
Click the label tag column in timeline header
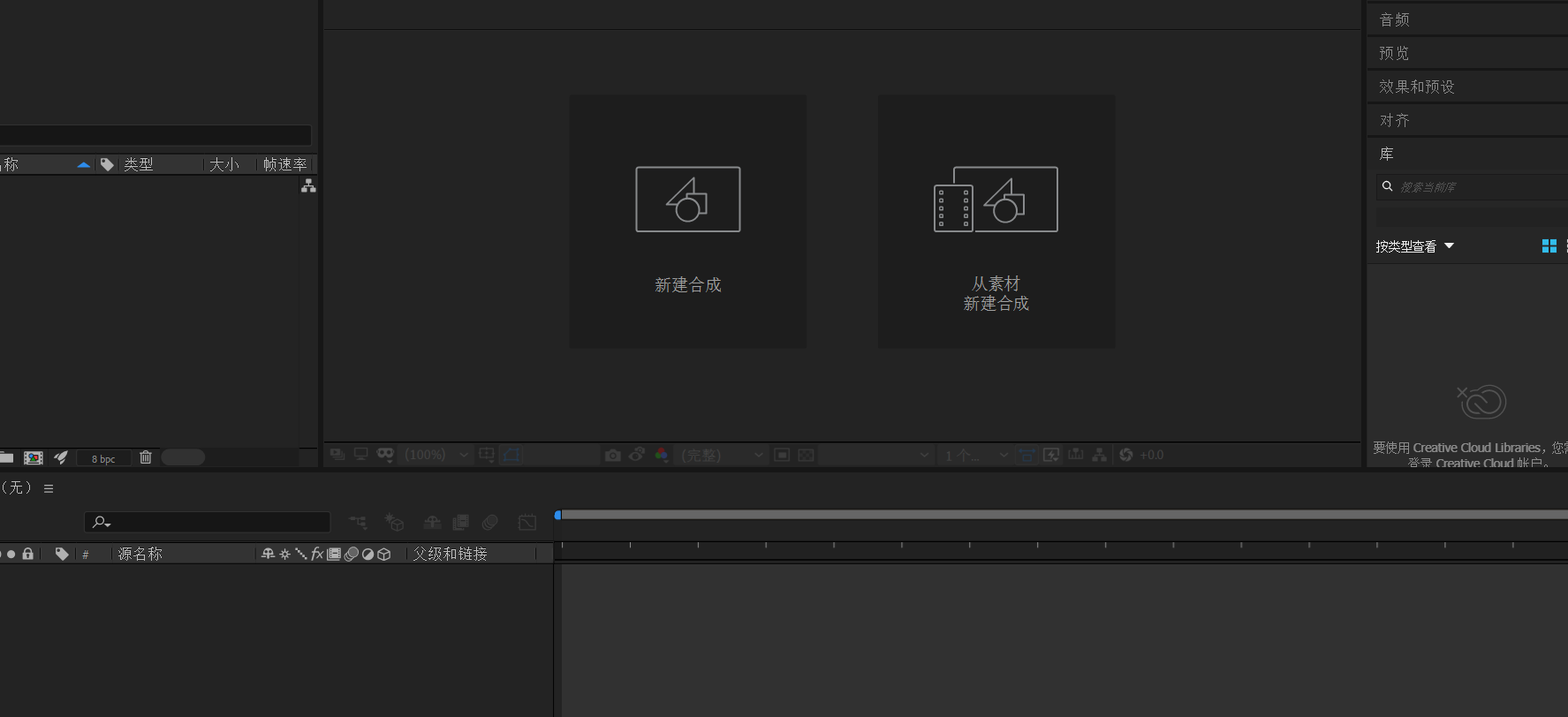[x=62, y=554]
